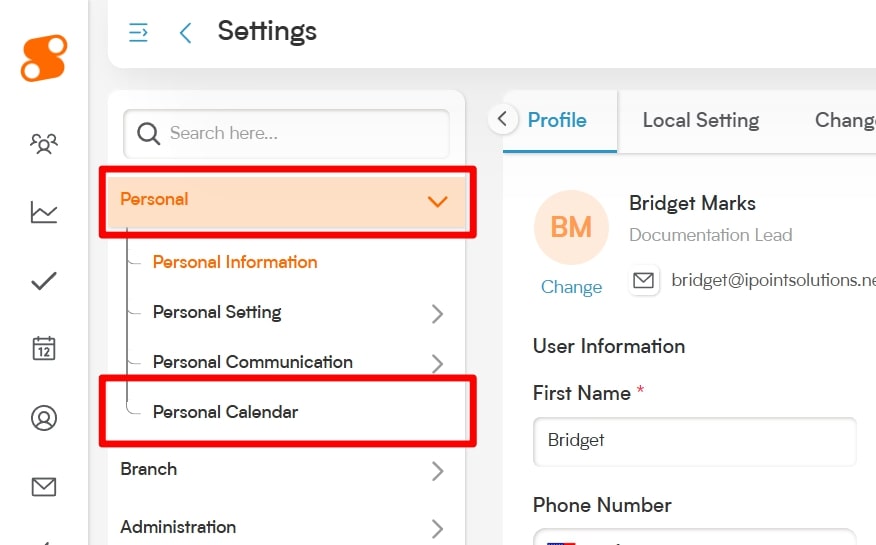Open the user account icon in sidebar

44,418
